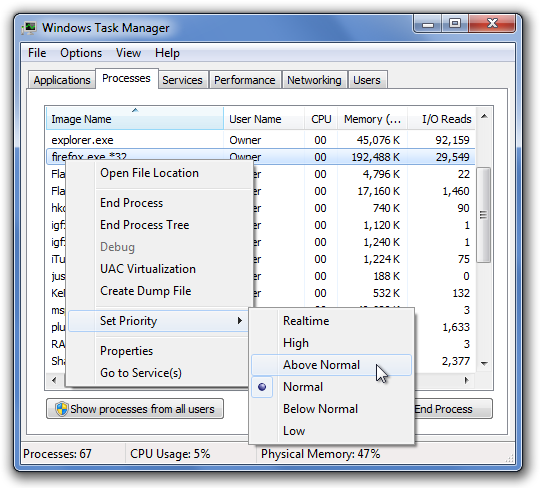Close the Task Manager window
This screenshot has height=488, width=540.
tap(492, 24)
